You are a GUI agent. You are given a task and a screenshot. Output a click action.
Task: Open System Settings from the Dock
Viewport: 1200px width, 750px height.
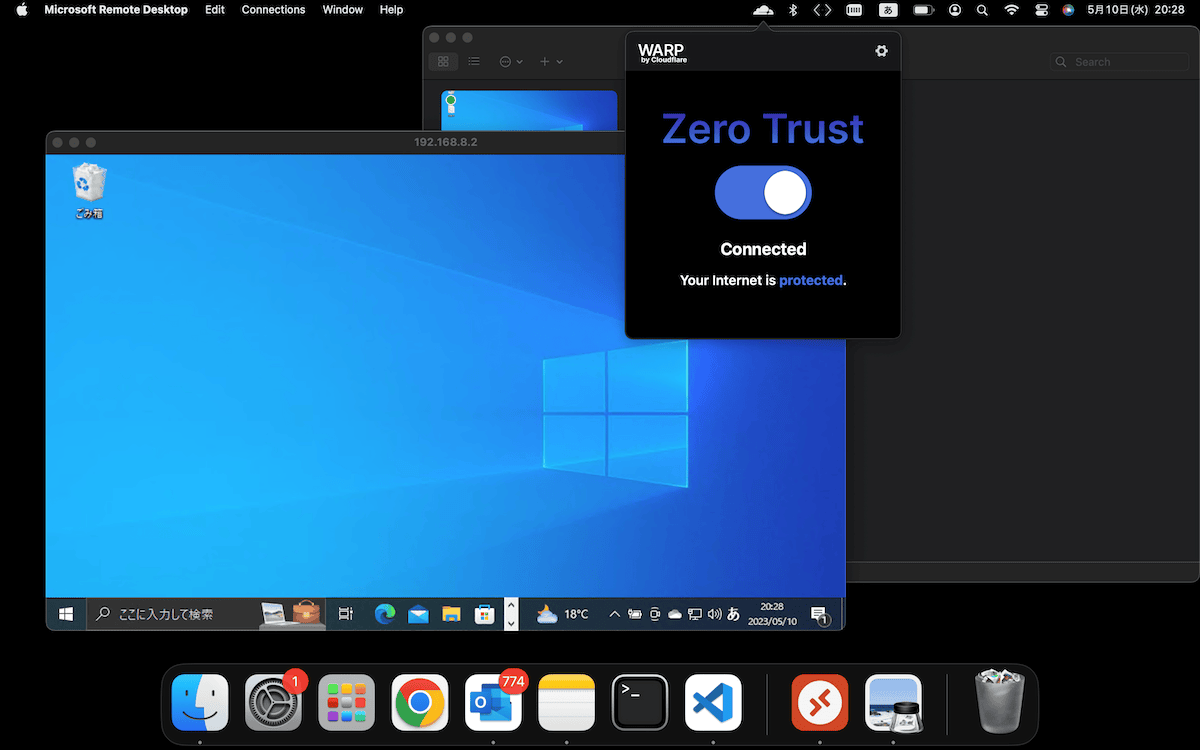[x=274, y=703]
